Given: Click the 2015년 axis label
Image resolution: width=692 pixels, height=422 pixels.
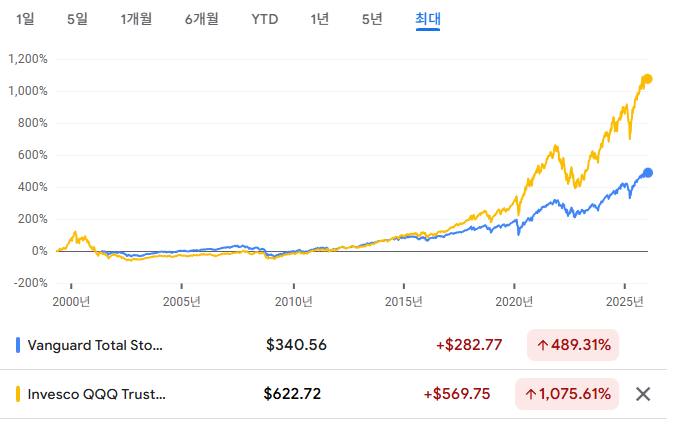Looking at the screenshot, I should [x=403, y=302].
